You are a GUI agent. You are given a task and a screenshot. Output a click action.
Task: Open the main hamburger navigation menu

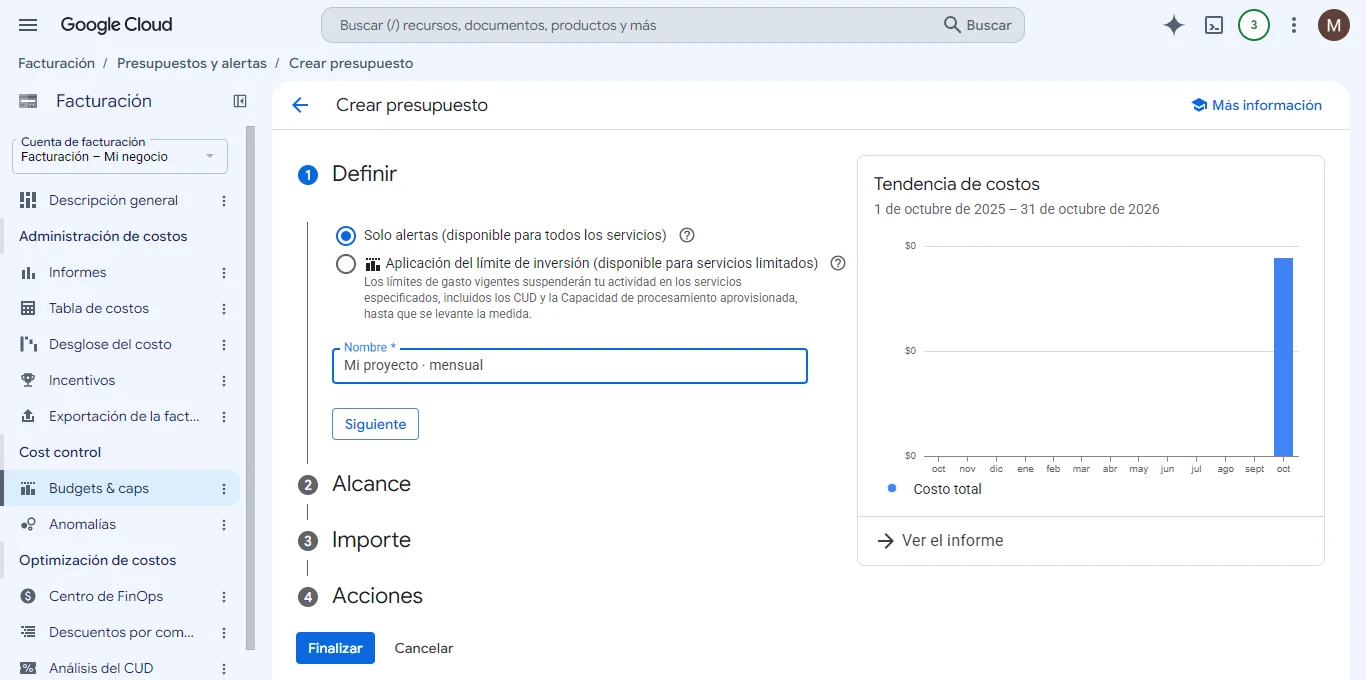pyautogui.click(x=28, y=25)
